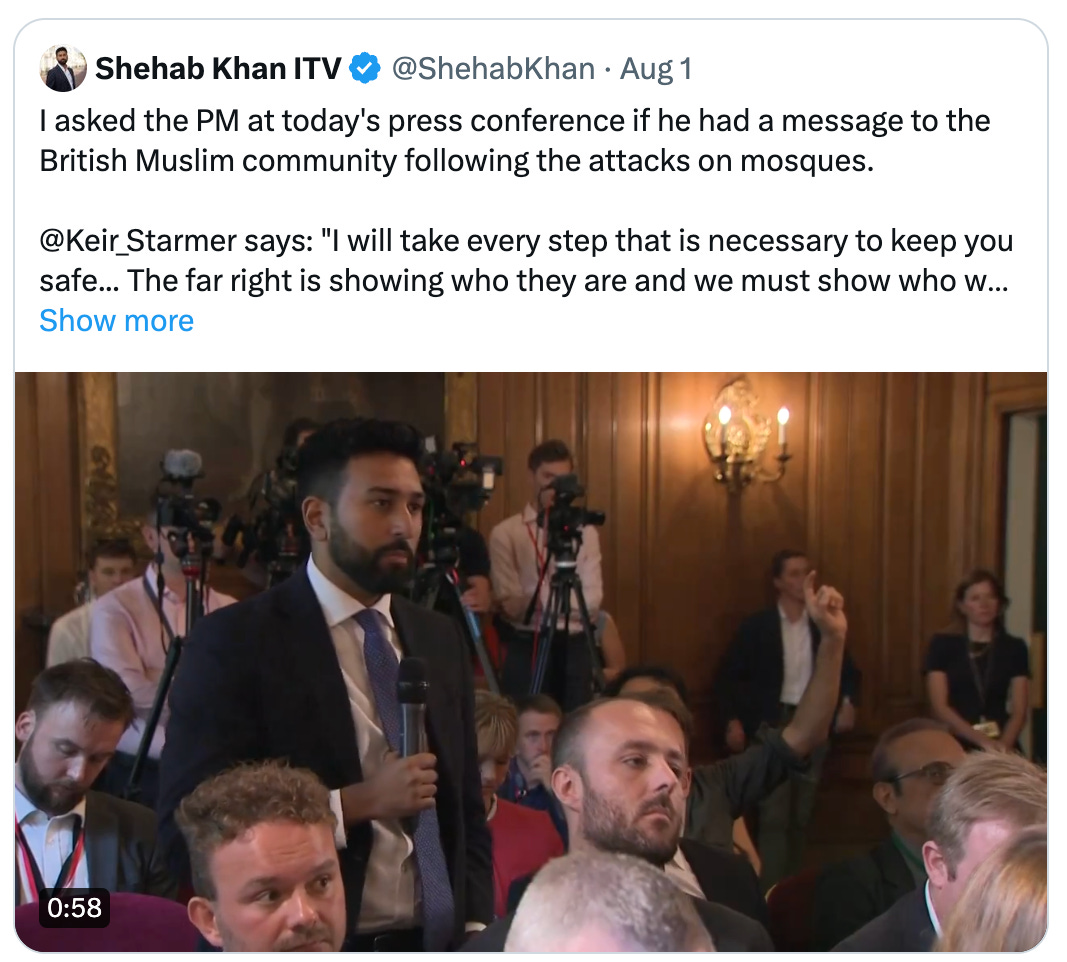Open Shehab Khan's profile avatar
Screen dimensions: 1067x962
[63, 69]
